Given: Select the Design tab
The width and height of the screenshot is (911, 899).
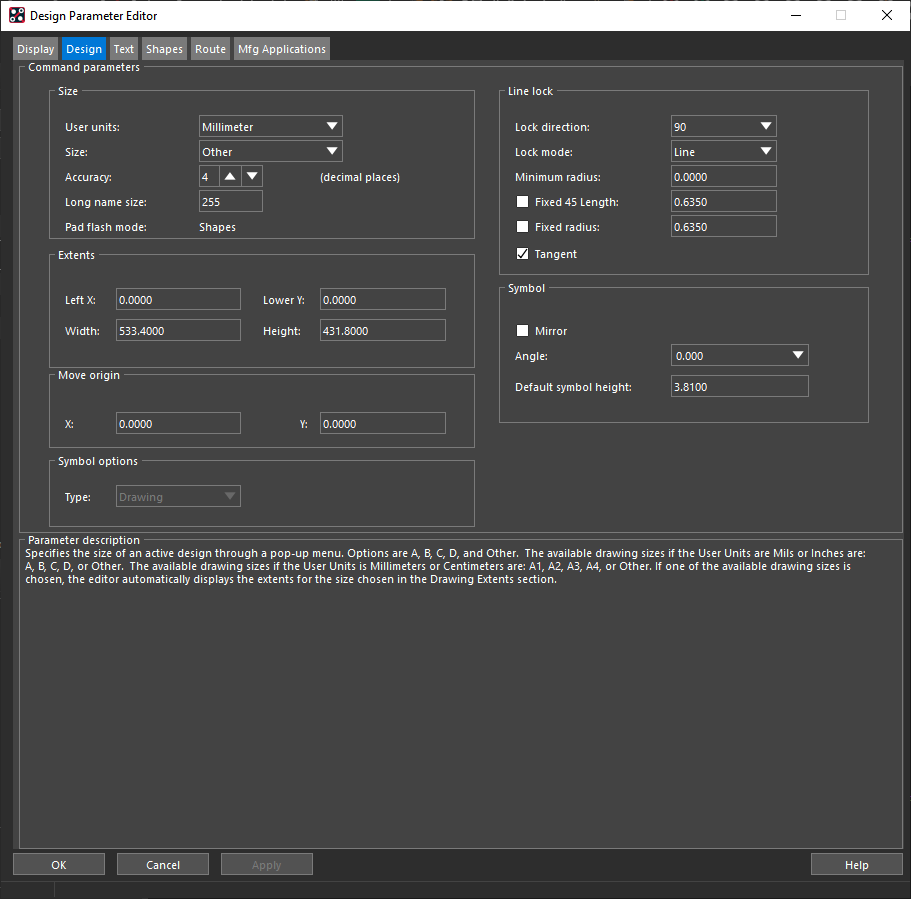Looking at the screenshot, I should coord(84,49).
